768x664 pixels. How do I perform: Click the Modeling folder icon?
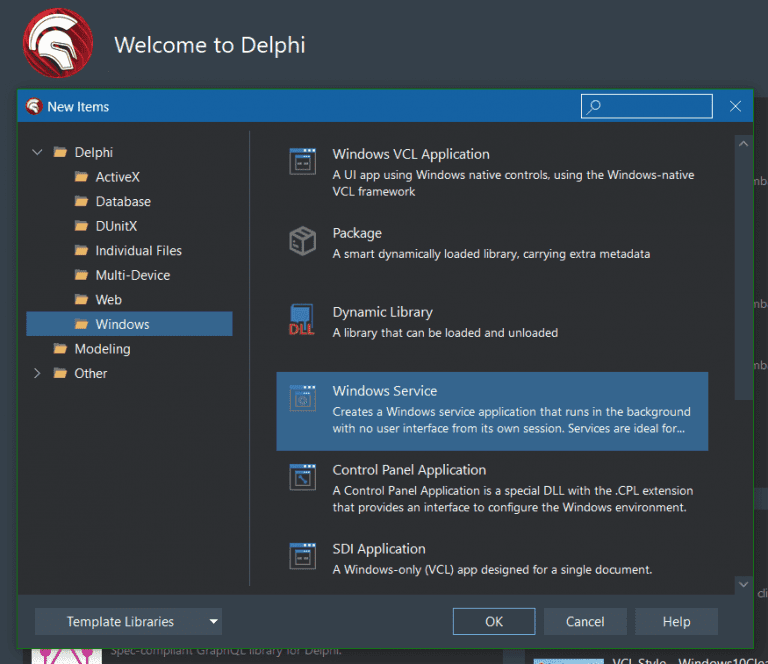pos(60,349)
